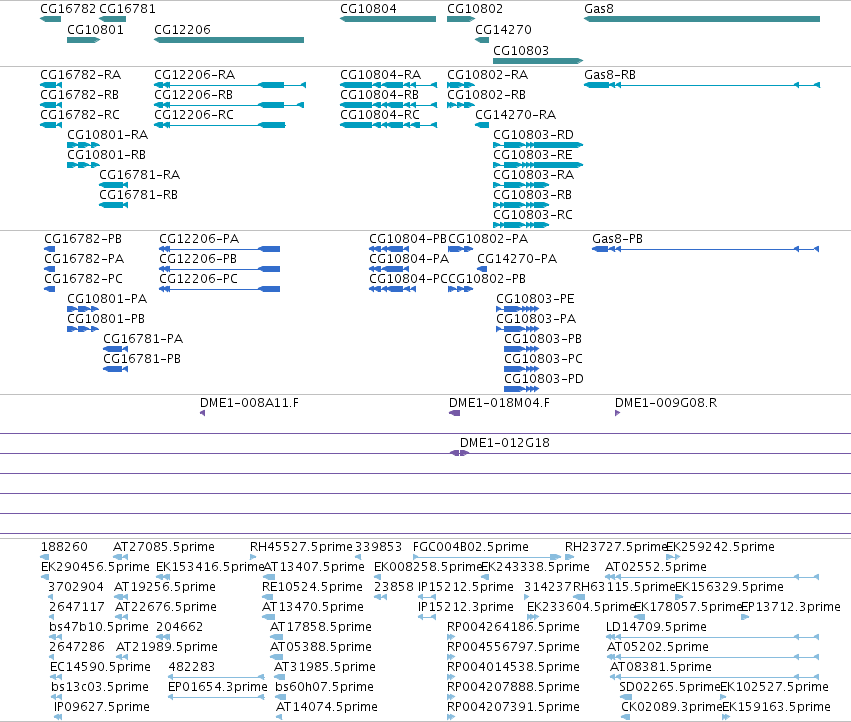
Task: Click the CG16782 gene label
Action: click(x=68, y=9)
